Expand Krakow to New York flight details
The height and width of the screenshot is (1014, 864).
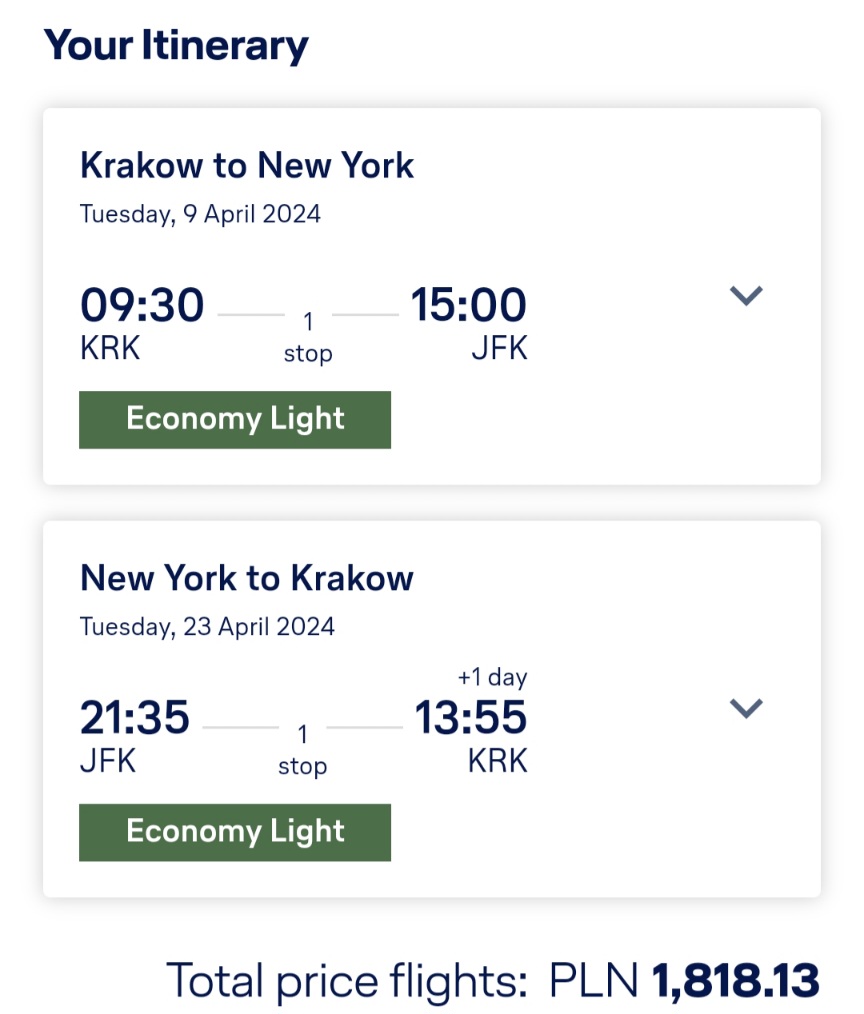(746, 296)
